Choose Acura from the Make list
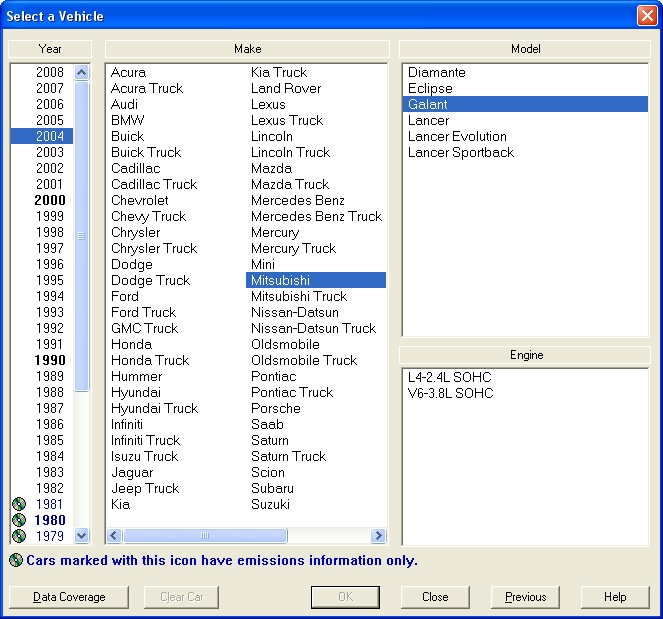Viewport: 663px width, 619px height. coord(129,72)
